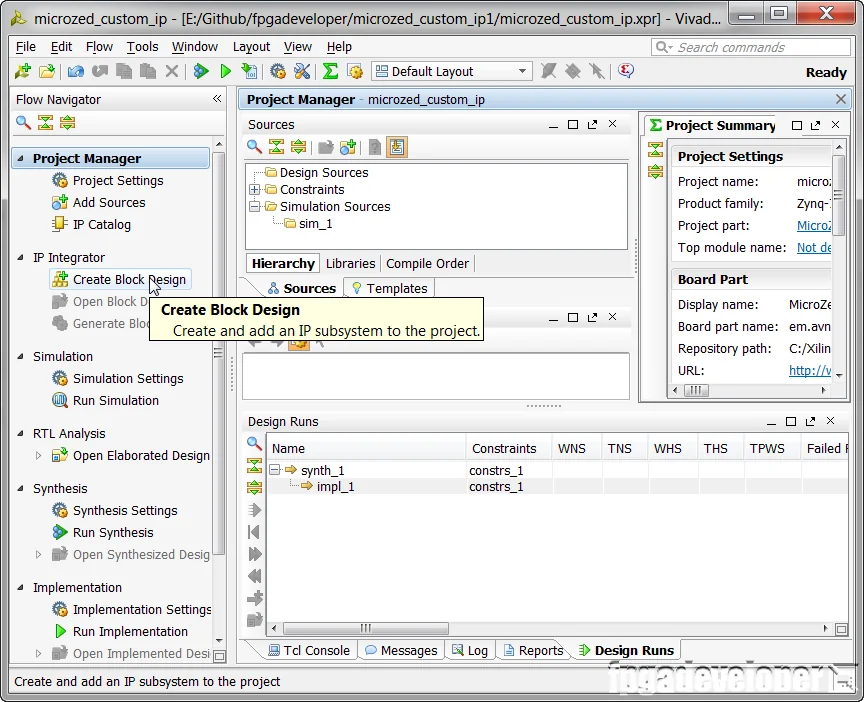Select the impl_1 run row

[557, 487]
